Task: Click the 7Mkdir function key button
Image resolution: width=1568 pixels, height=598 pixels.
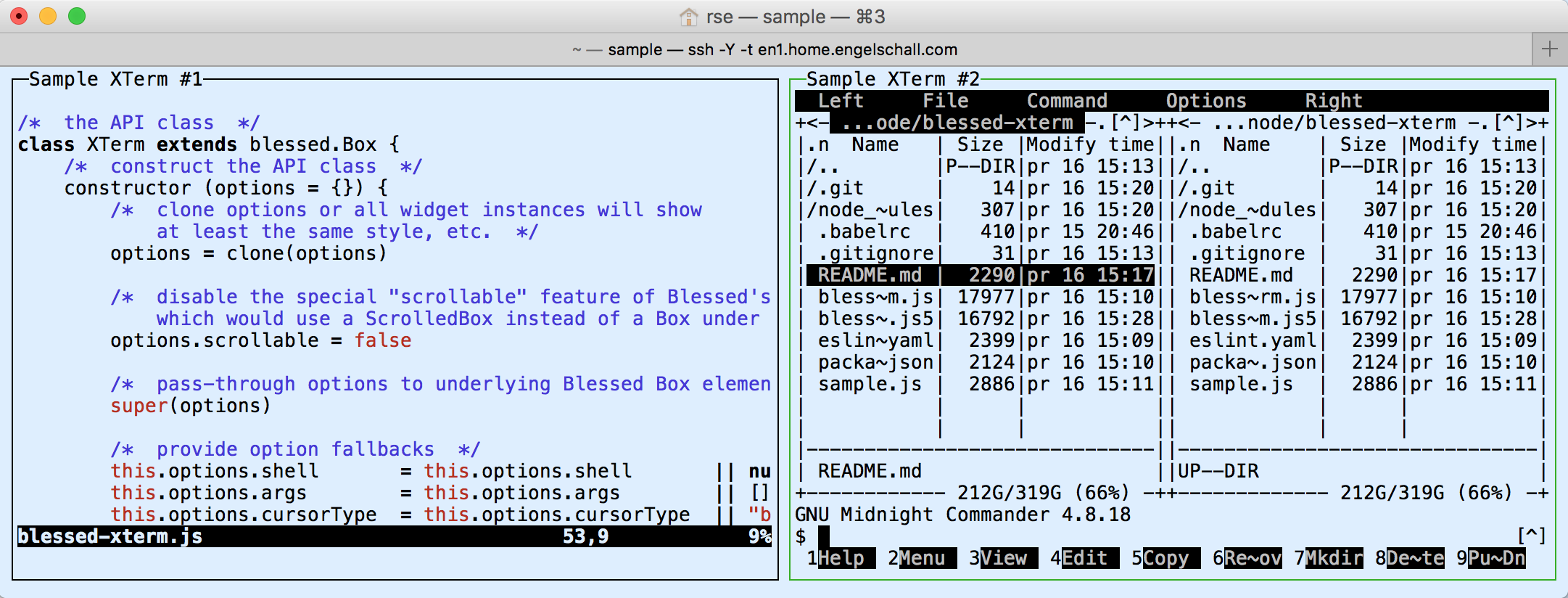Action: tap(1328, 558)
